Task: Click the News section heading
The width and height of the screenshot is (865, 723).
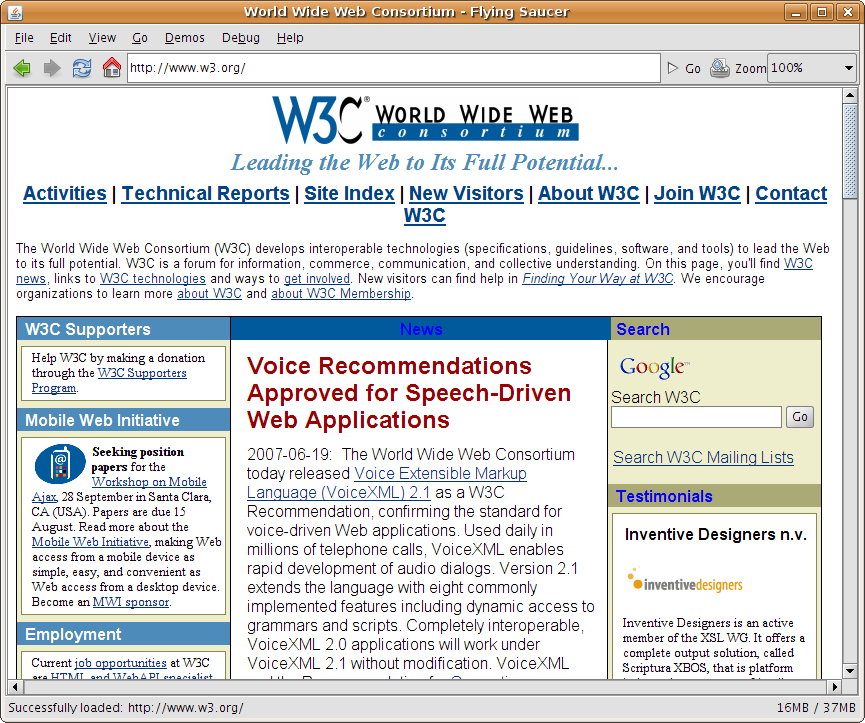Action: (421, 329)
